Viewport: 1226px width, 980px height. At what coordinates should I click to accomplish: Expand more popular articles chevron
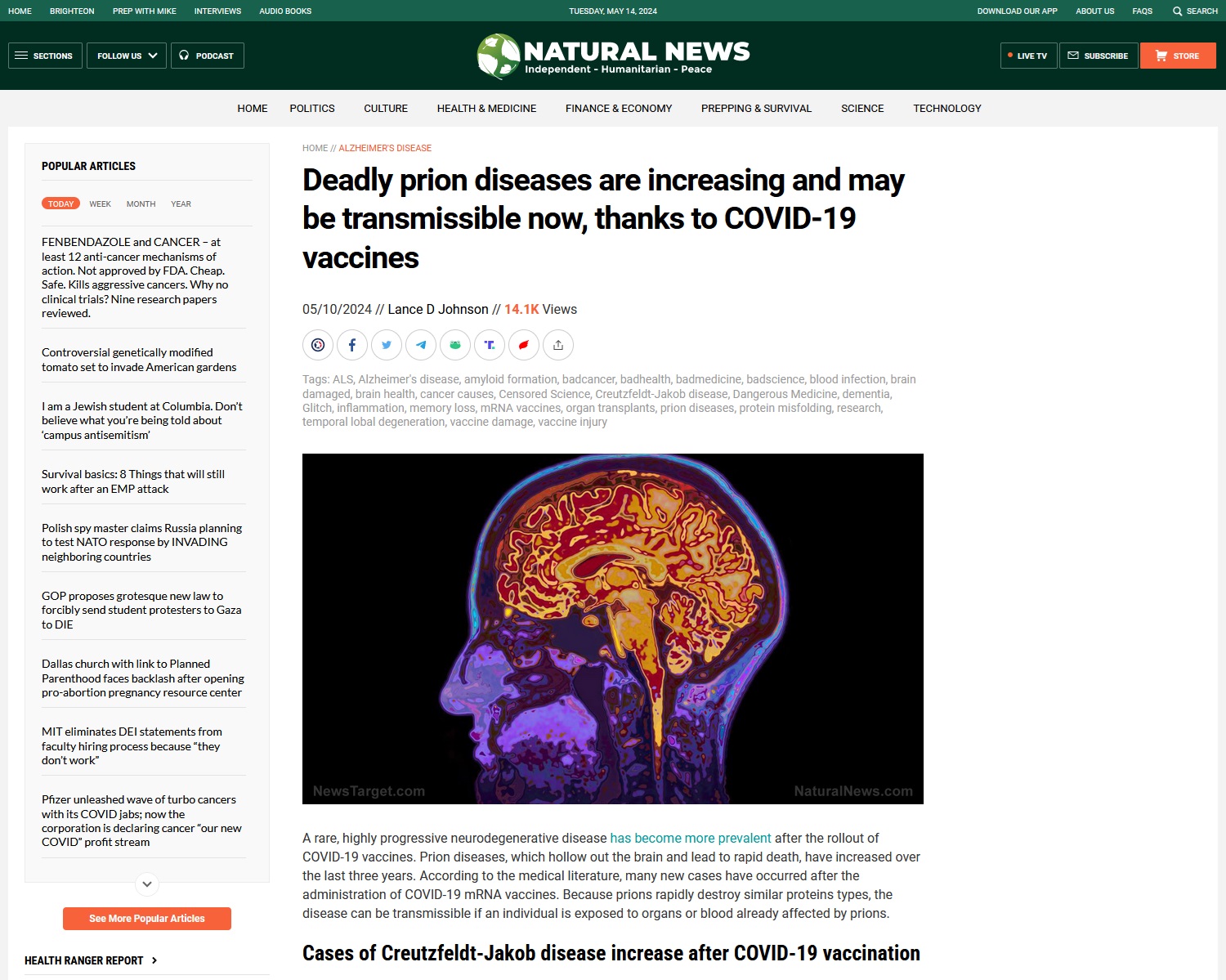(x=147, y=884)
